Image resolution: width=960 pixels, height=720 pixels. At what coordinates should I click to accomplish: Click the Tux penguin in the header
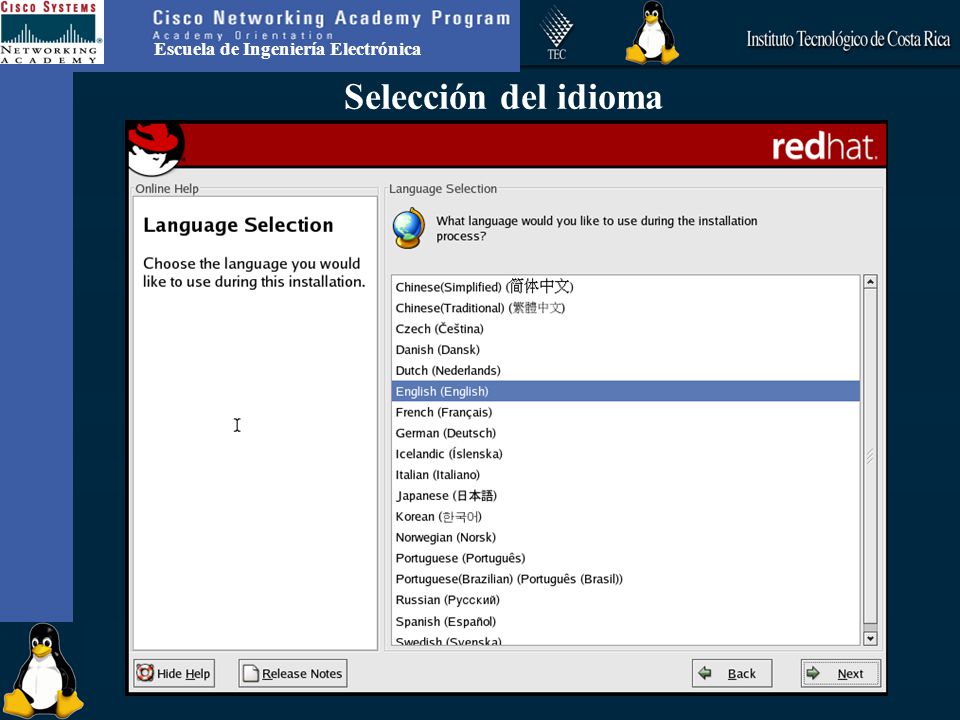pos(652,32)
